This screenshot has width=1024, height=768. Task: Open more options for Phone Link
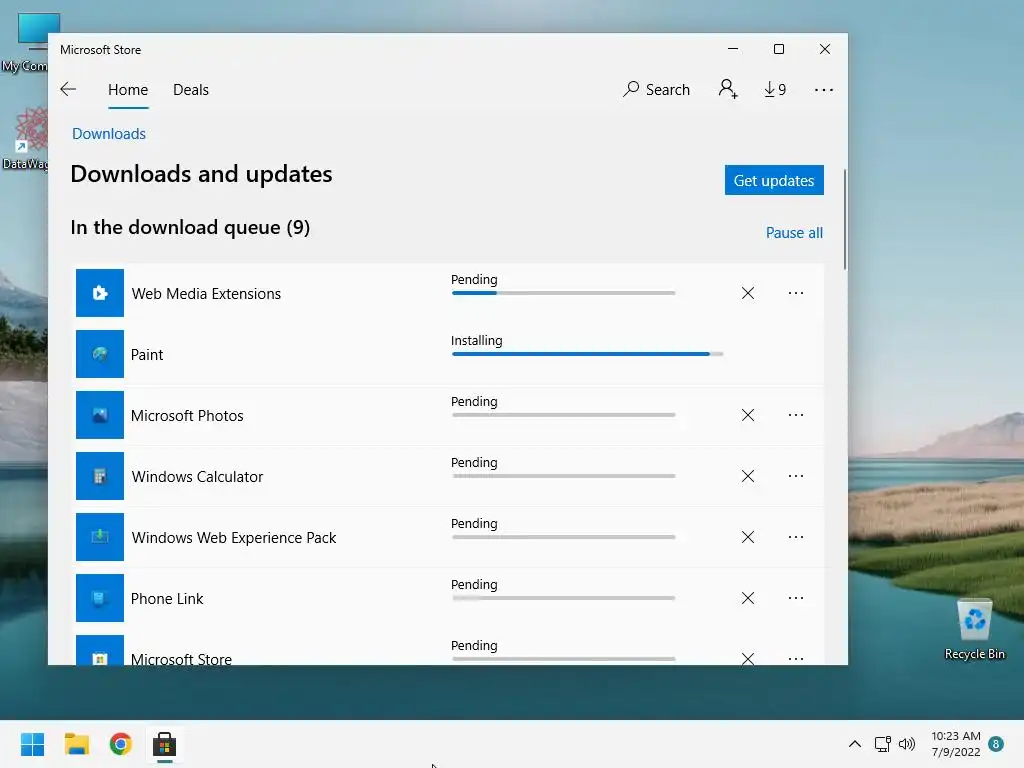pyautogui.click(x=795, y=598)
